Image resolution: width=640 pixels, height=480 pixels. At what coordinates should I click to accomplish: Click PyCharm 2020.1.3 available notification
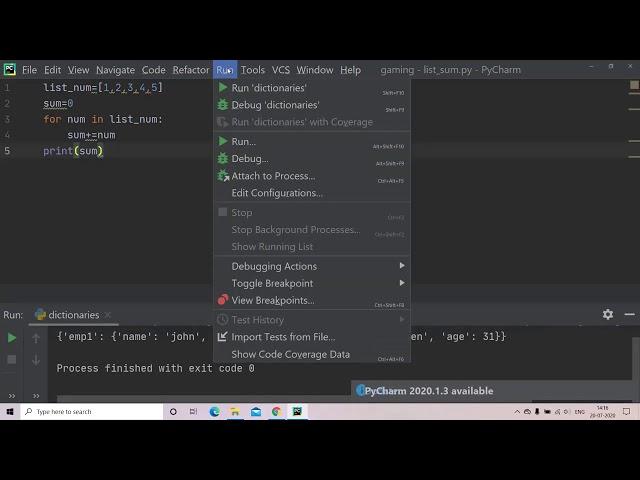coord(429,391)
